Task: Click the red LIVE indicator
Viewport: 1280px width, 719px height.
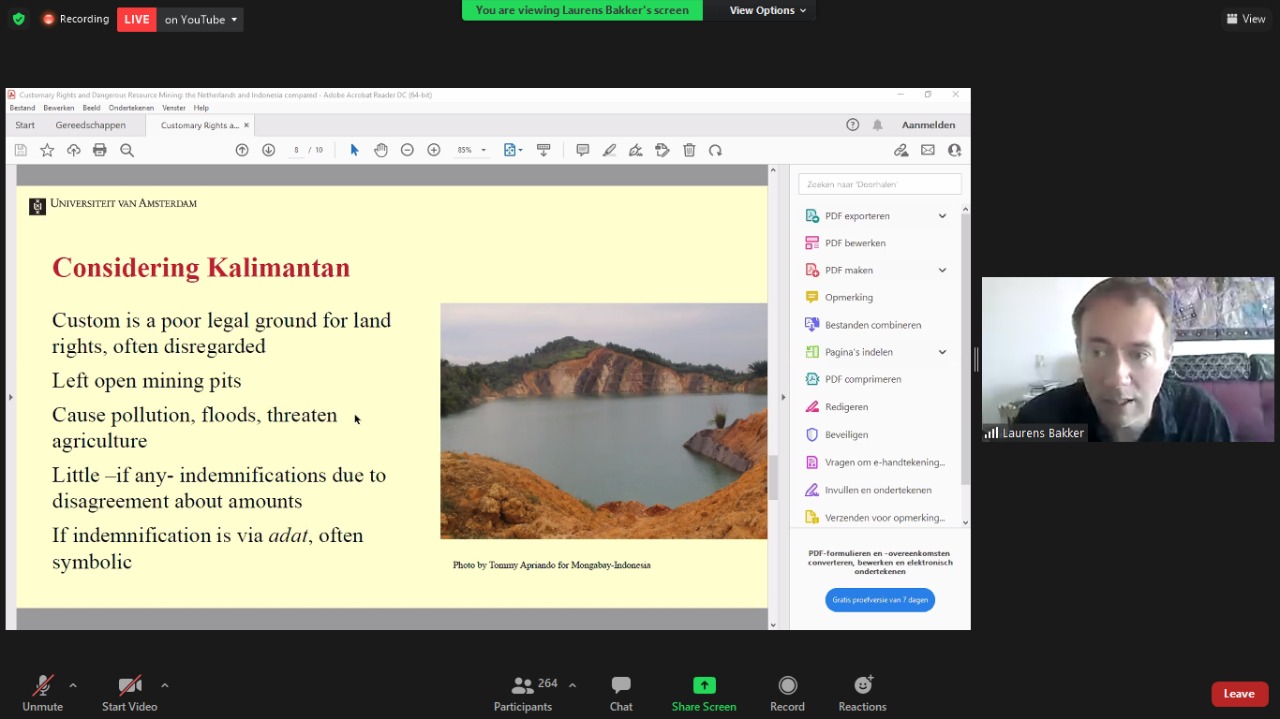Action: tap(137, 19)
